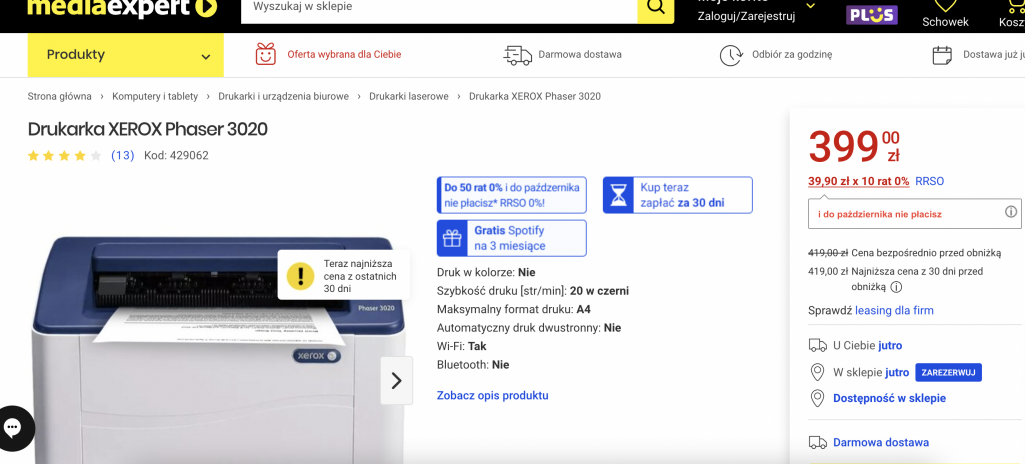Image resolution: width=1025 pixels, height=464 pixels.
Task: Click info icon in 'i do października nie płacisz' box
Action: 1011,212
